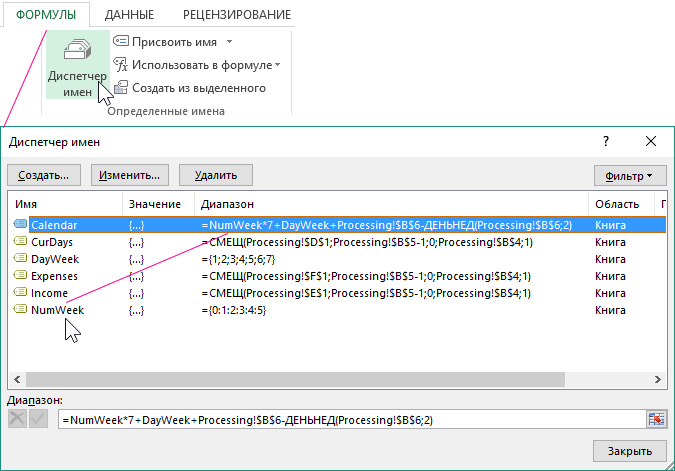Open Диспетчер имен from the ribbon
Viewport: 675px width, 471px height.
76,68
